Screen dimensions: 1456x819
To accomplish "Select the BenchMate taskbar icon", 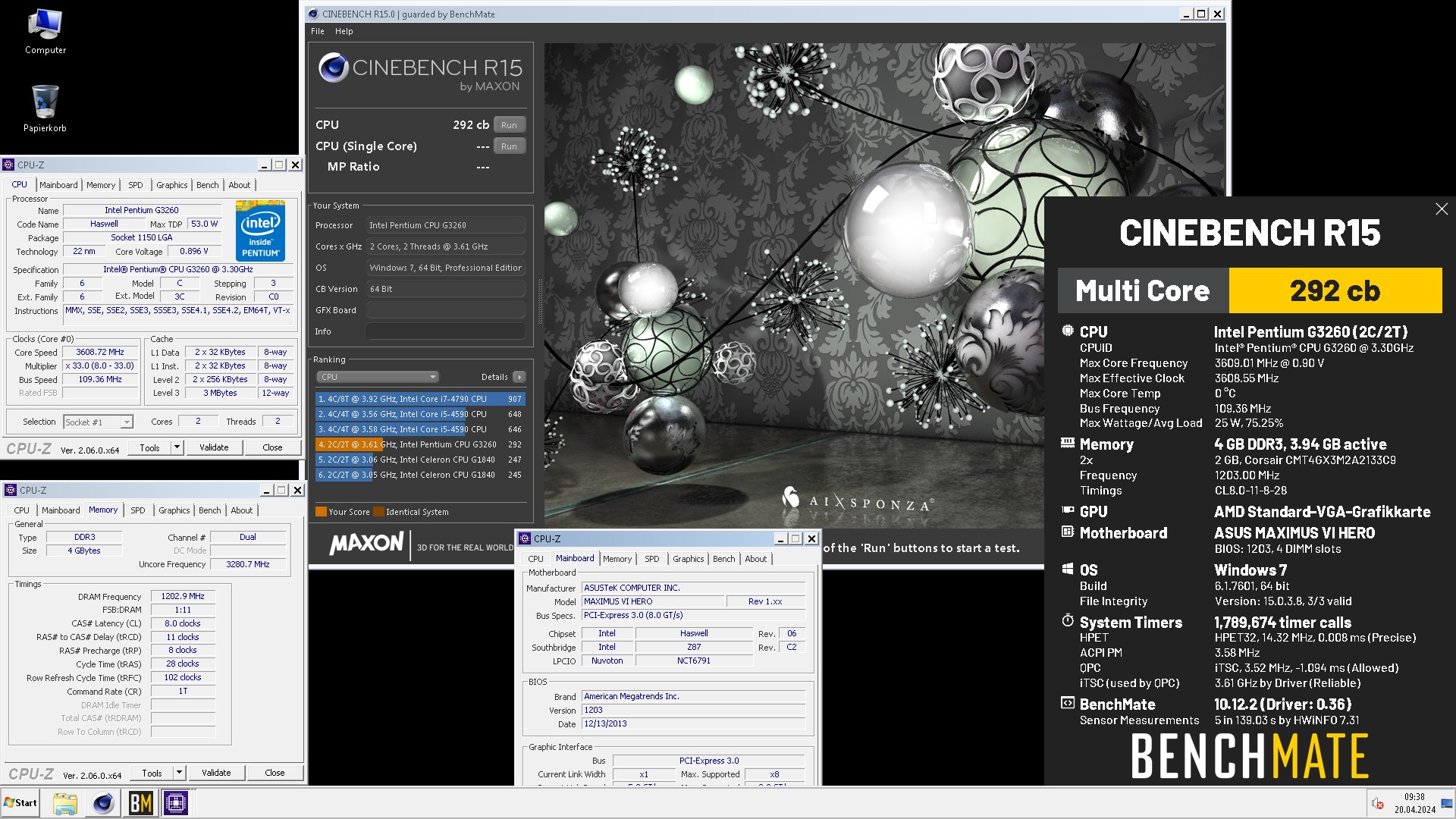I will click(x=140, y=803).
